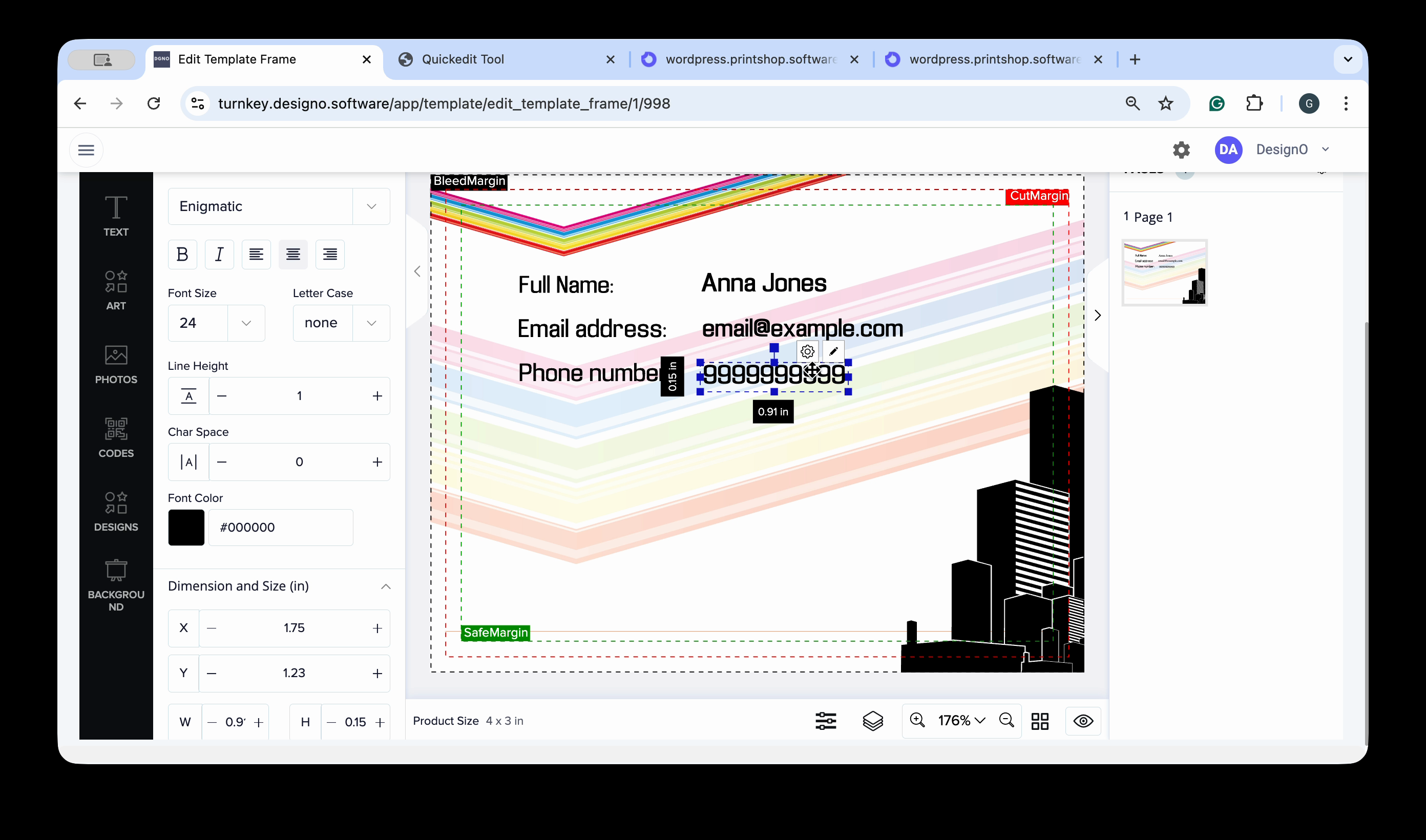
Task: Select the PHOTOS sidebar tool
Action: (x=116, y=364)
